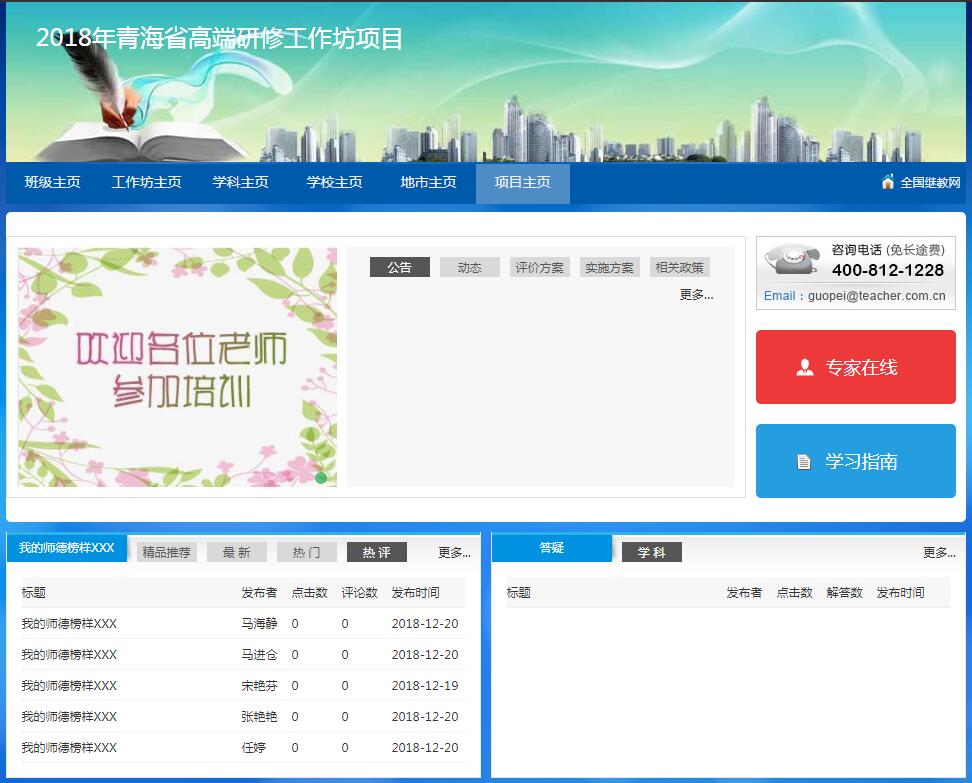Viewport: 972px width, 783px height.
Task: Open the 我的师德榜样XXX post by 马进仓
Action: (x=69, y=655)
